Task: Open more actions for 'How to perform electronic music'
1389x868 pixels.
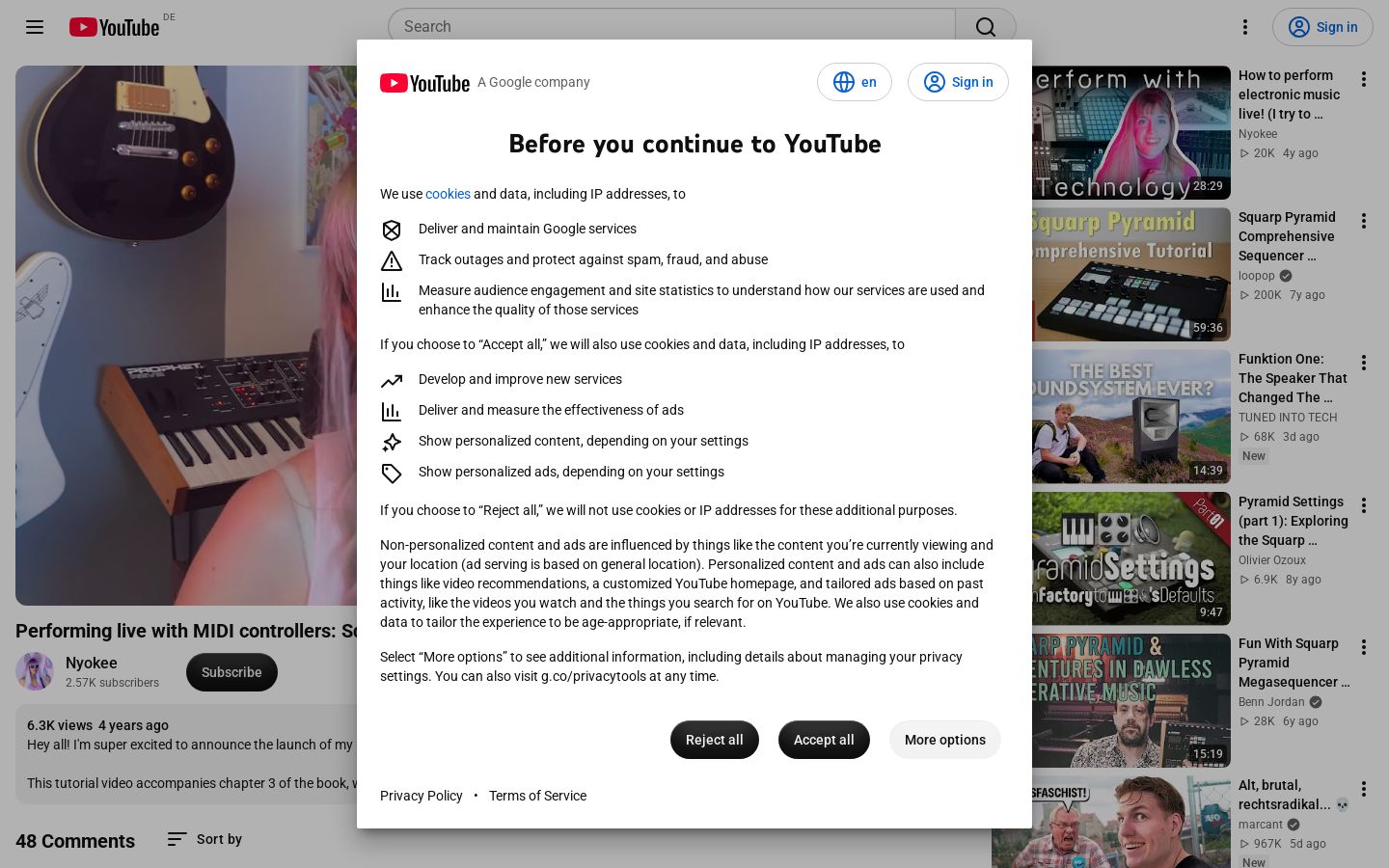Action: pos(1364,79)
